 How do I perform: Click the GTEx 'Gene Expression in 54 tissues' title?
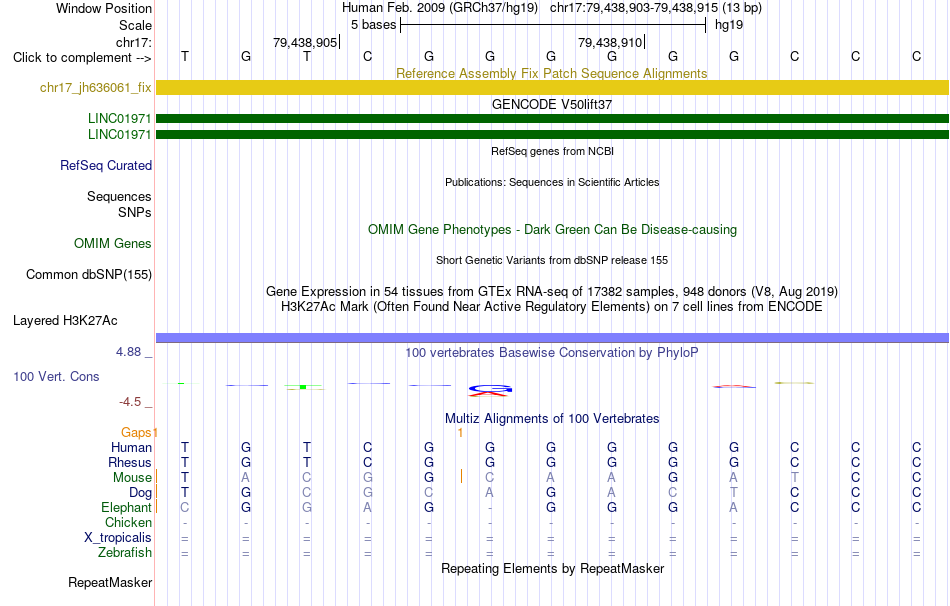point(552,291)
